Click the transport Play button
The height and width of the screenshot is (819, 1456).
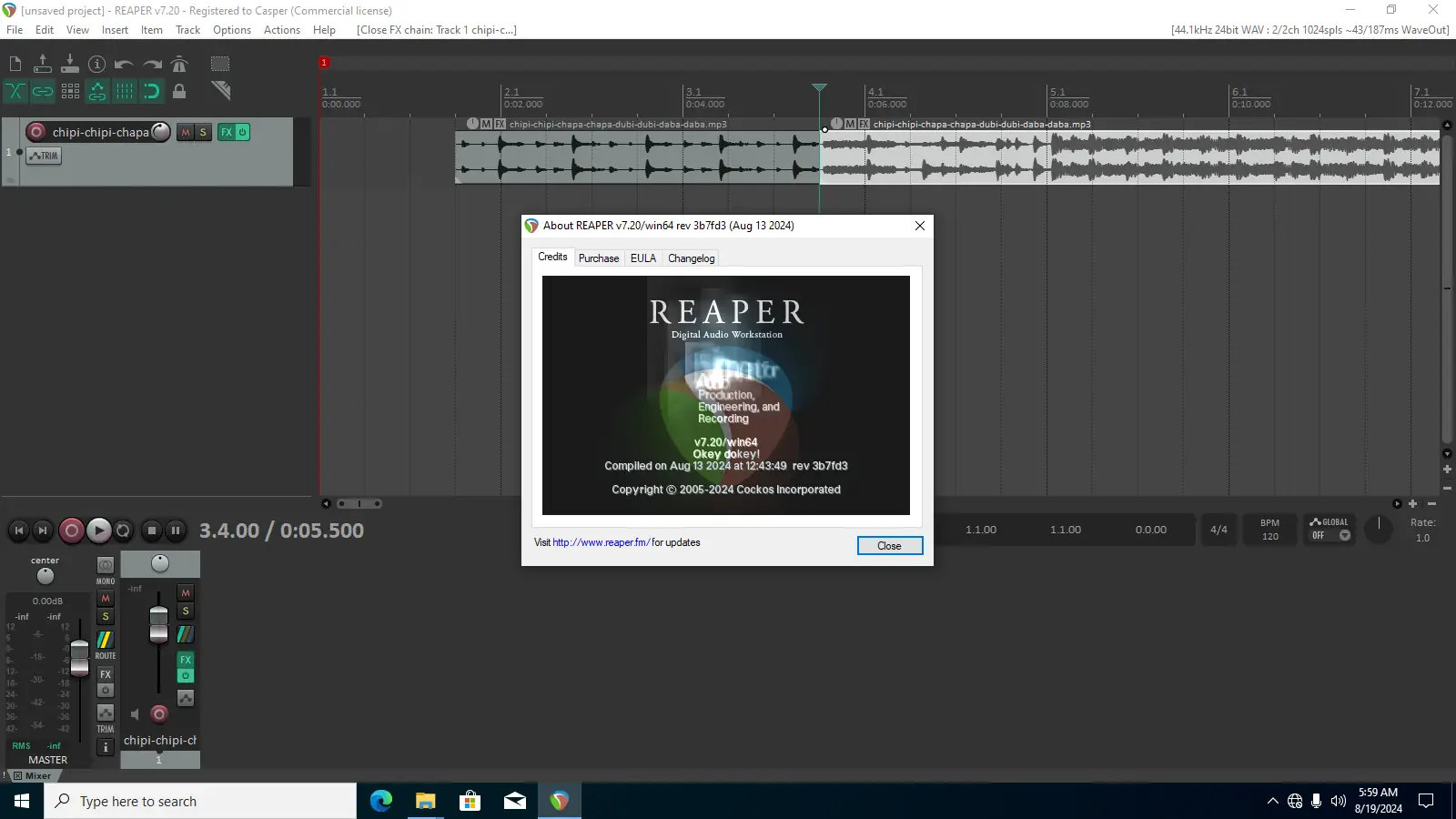[99, 531]
